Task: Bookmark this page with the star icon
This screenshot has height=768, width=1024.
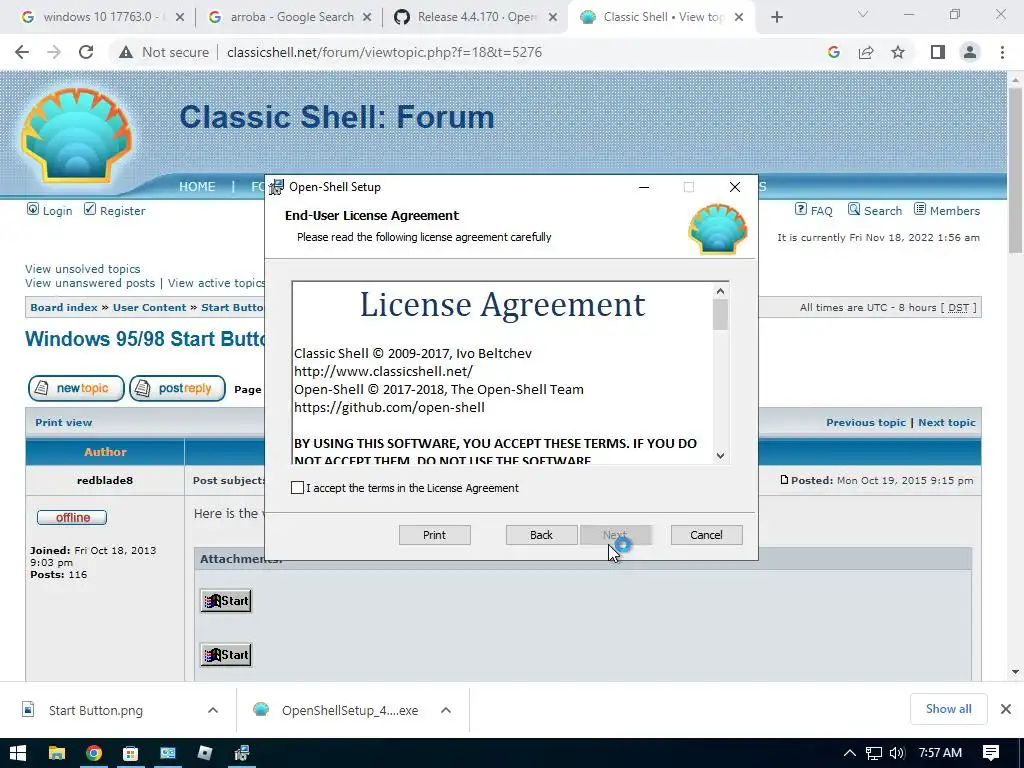Action: 898,52
